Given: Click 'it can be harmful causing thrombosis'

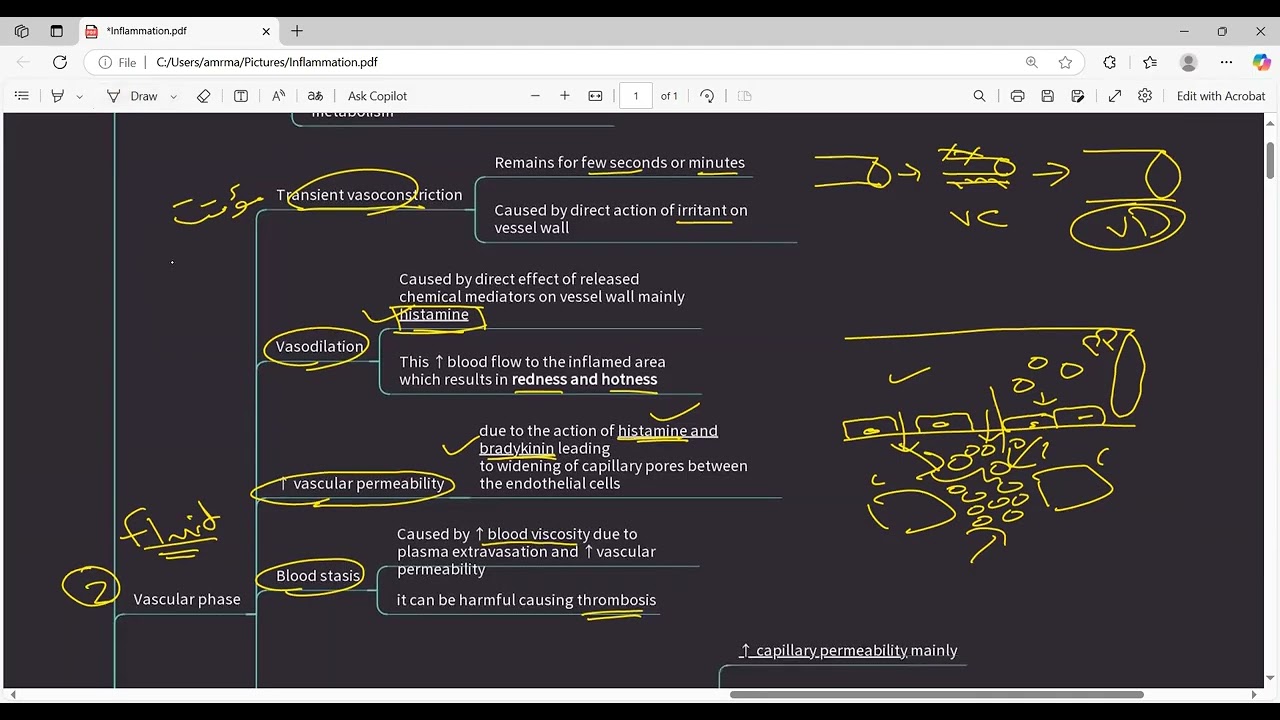Looking at the screenshot, I should pos(527,600).
